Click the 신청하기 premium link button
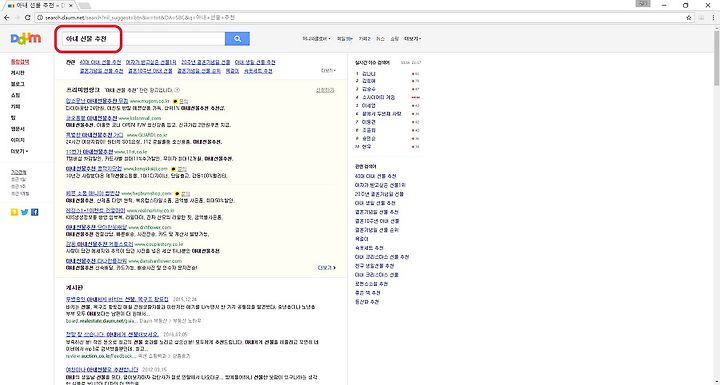Image resolution: width=720 pixels, height=385 pixels. tap(325, 91)
